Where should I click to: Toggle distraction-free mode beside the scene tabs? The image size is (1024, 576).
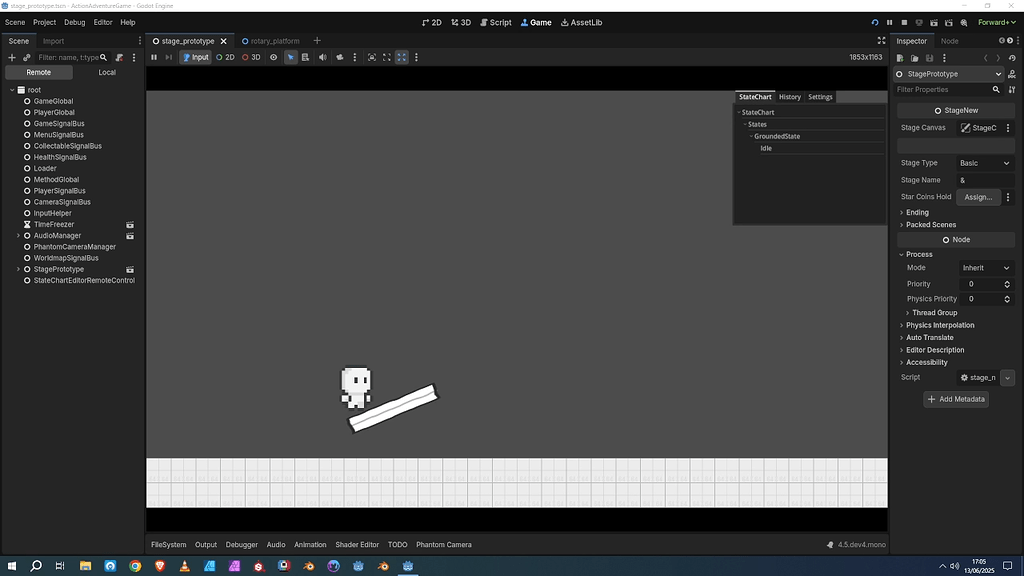tap(880, 41)
